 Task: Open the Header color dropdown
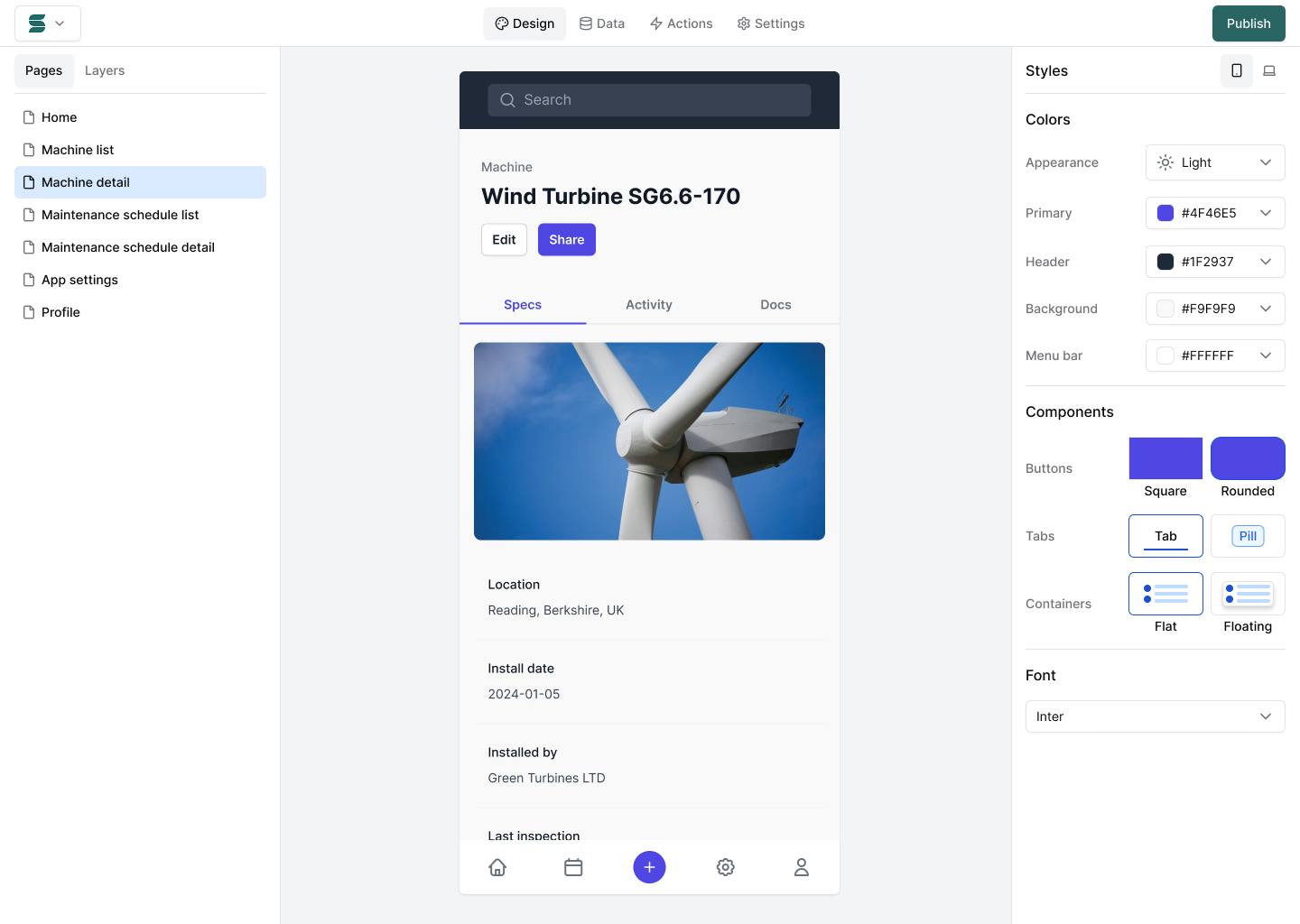point(1214,262)
